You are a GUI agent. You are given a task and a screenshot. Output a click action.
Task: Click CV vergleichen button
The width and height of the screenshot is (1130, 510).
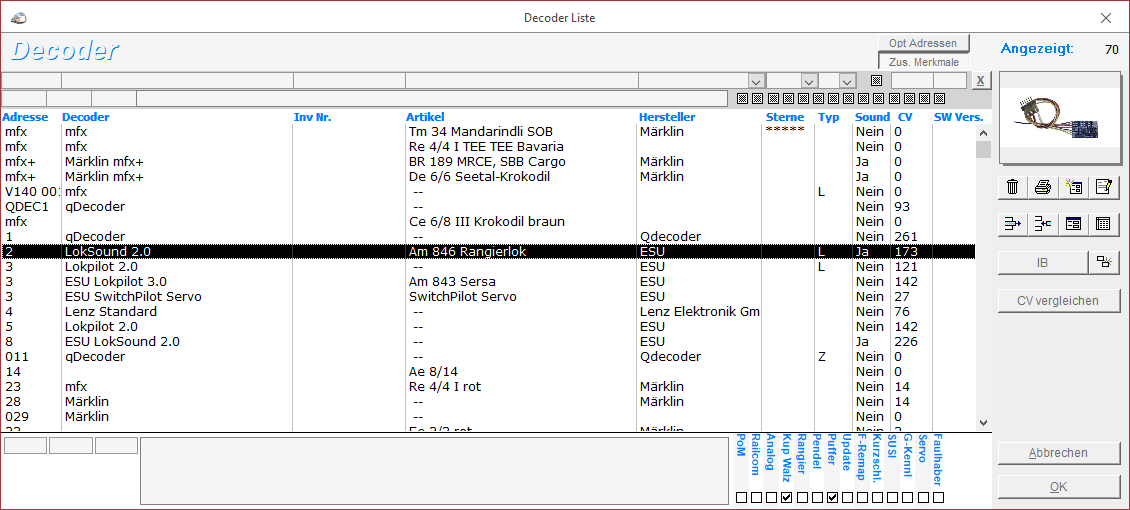tap(1058, 300)
